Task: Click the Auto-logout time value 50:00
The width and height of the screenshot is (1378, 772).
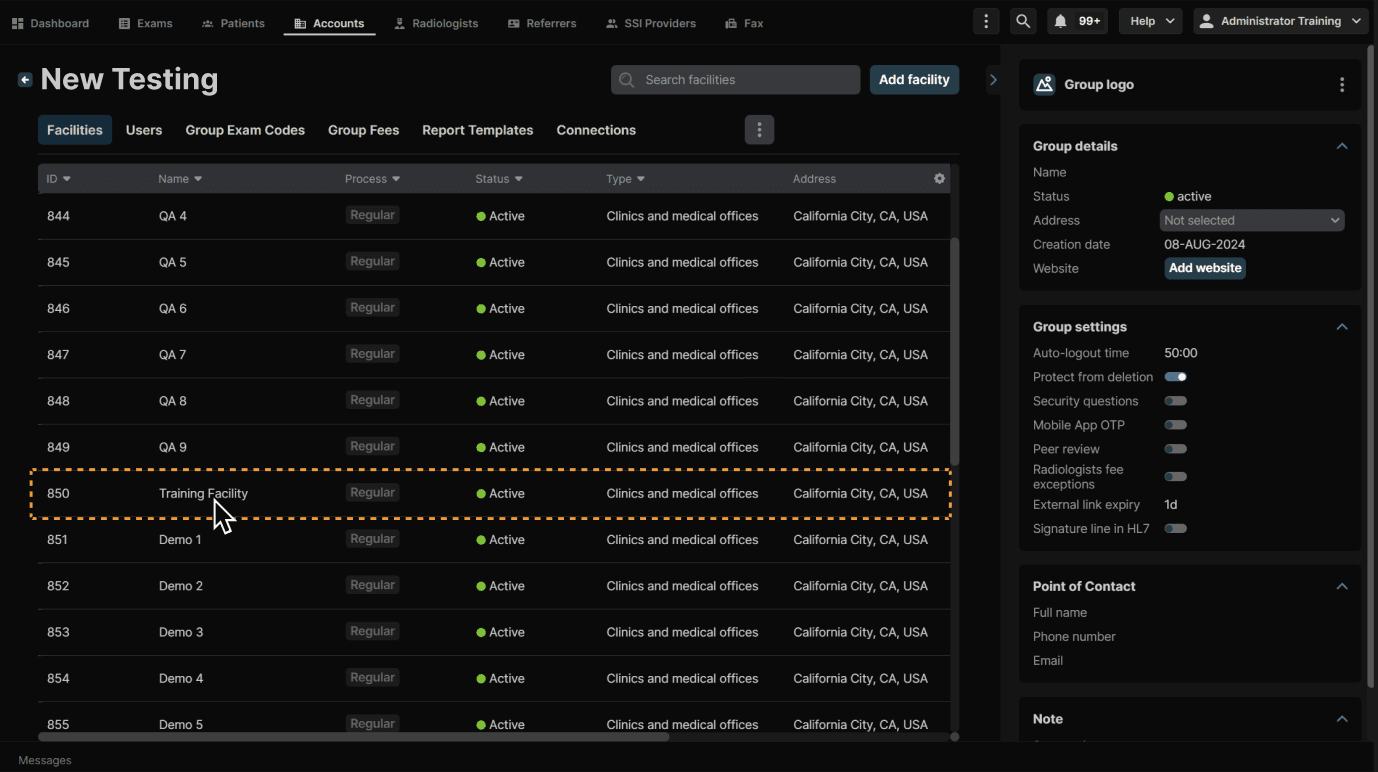Action: pyautogui.click(x=1181, y=353)
